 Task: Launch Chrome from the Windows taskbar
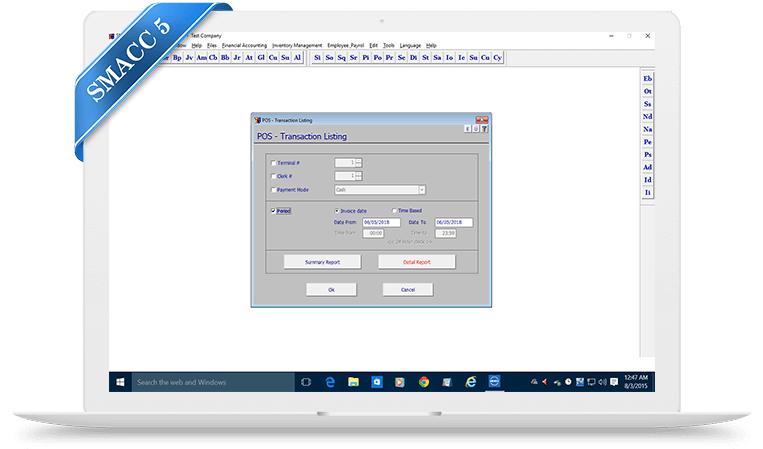[424, 382]
